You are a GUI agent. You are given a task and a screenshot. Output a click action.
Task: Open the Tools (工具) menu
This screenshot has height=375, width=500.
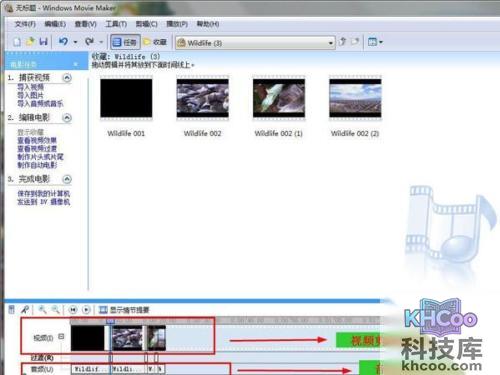coord(116,24)
